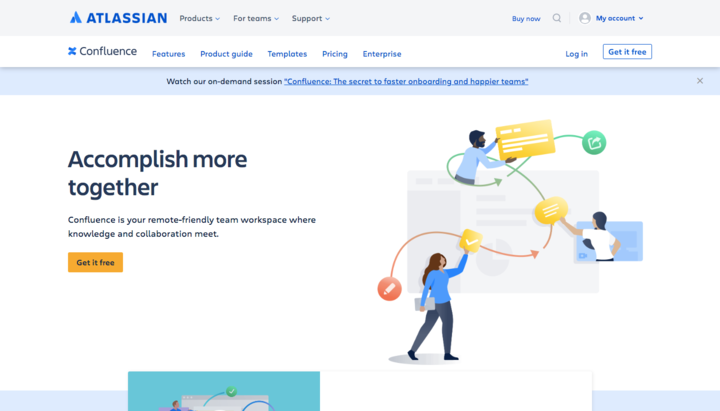Click the yellow checkmark note icon

[x=471, y=241]
